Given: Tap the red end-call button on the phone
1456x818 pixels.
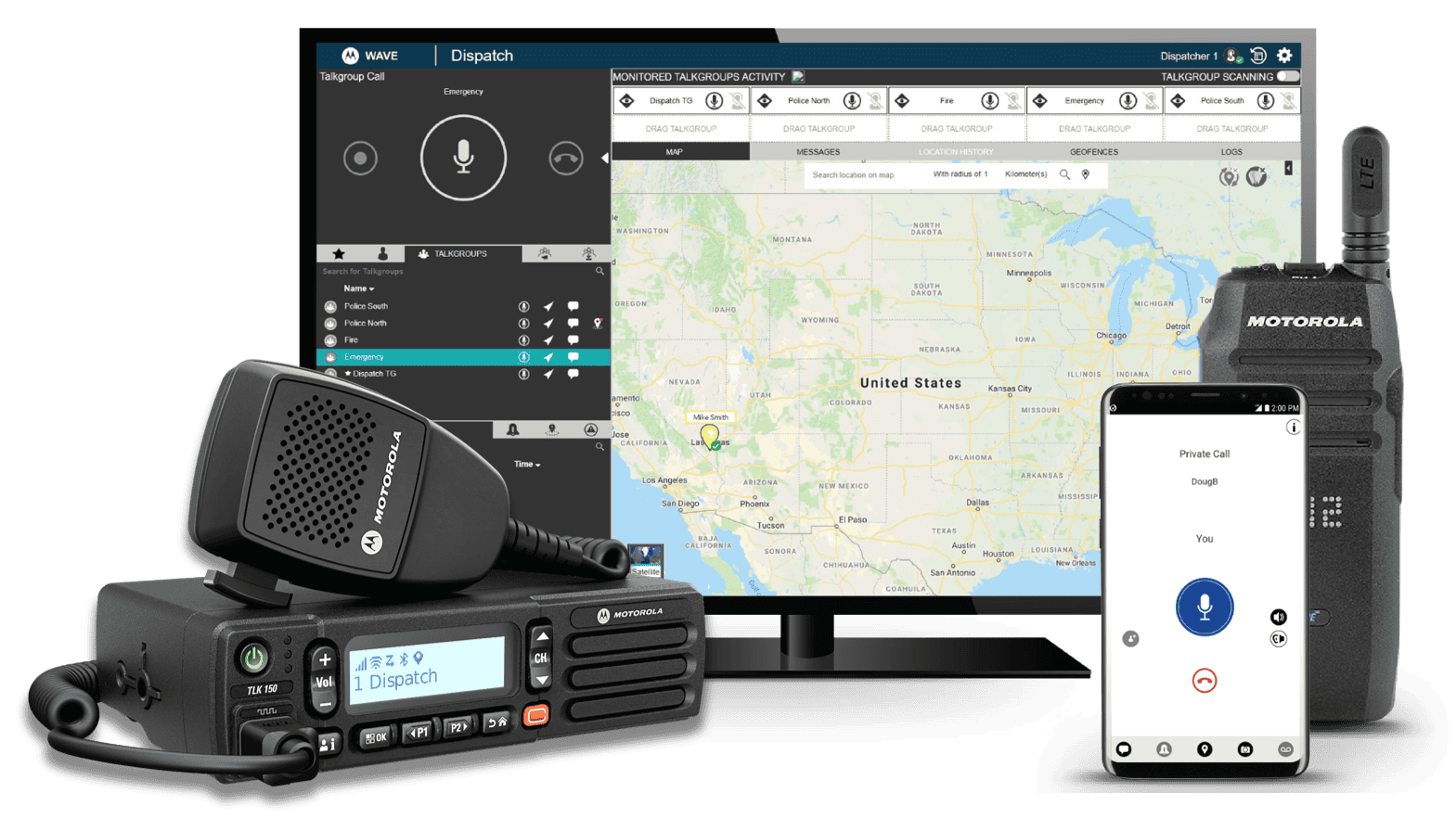Looking at the screenshot, I should coord(1204,681).
